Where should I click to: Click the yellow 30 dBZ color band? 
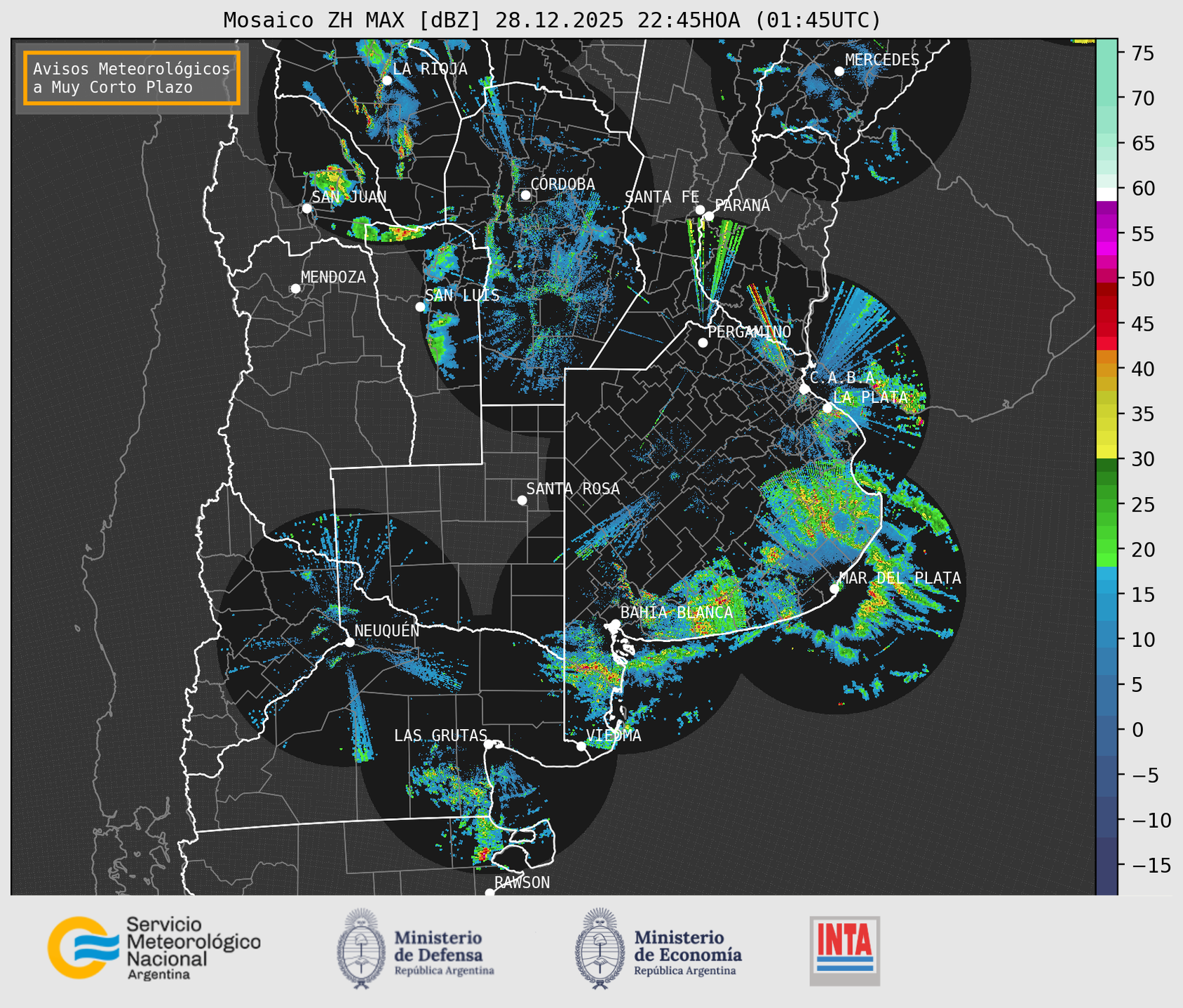[1107, 452]
